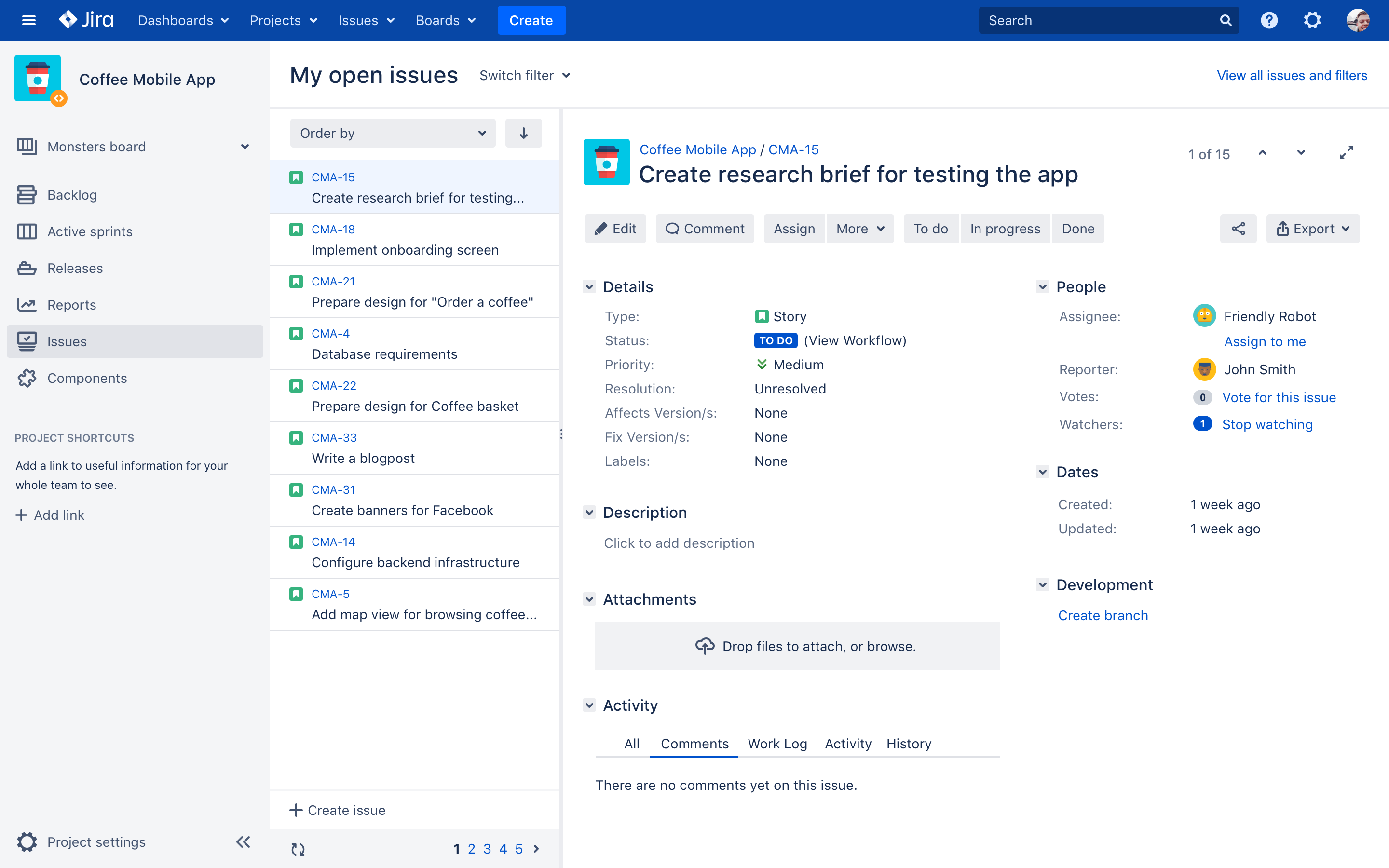The image size is (1389, 868).
Task: Select the History tab in Activity
Action: pos(908,743)
